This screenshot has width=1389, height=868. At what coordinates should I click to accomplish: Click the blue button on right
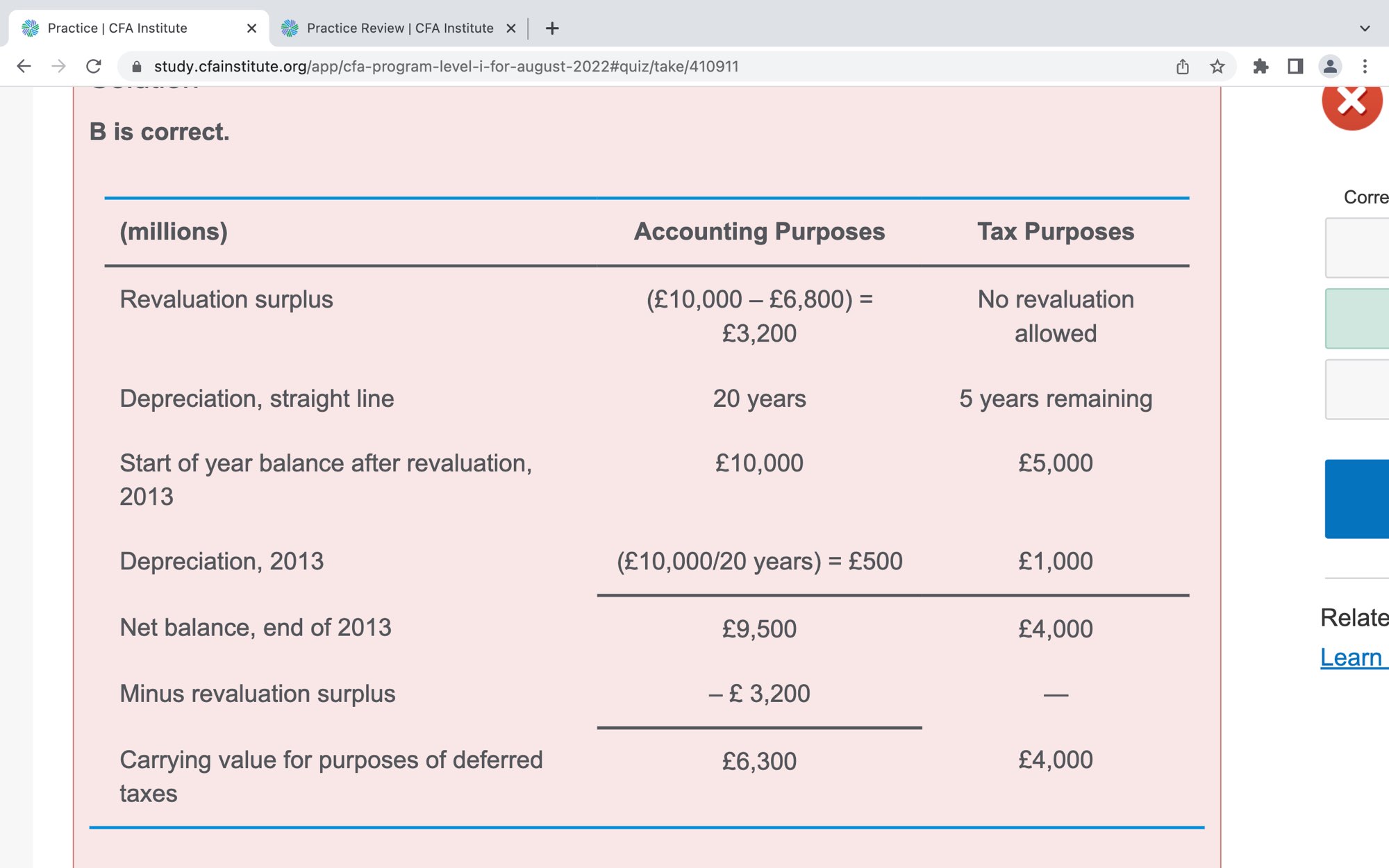[1358, 499]
